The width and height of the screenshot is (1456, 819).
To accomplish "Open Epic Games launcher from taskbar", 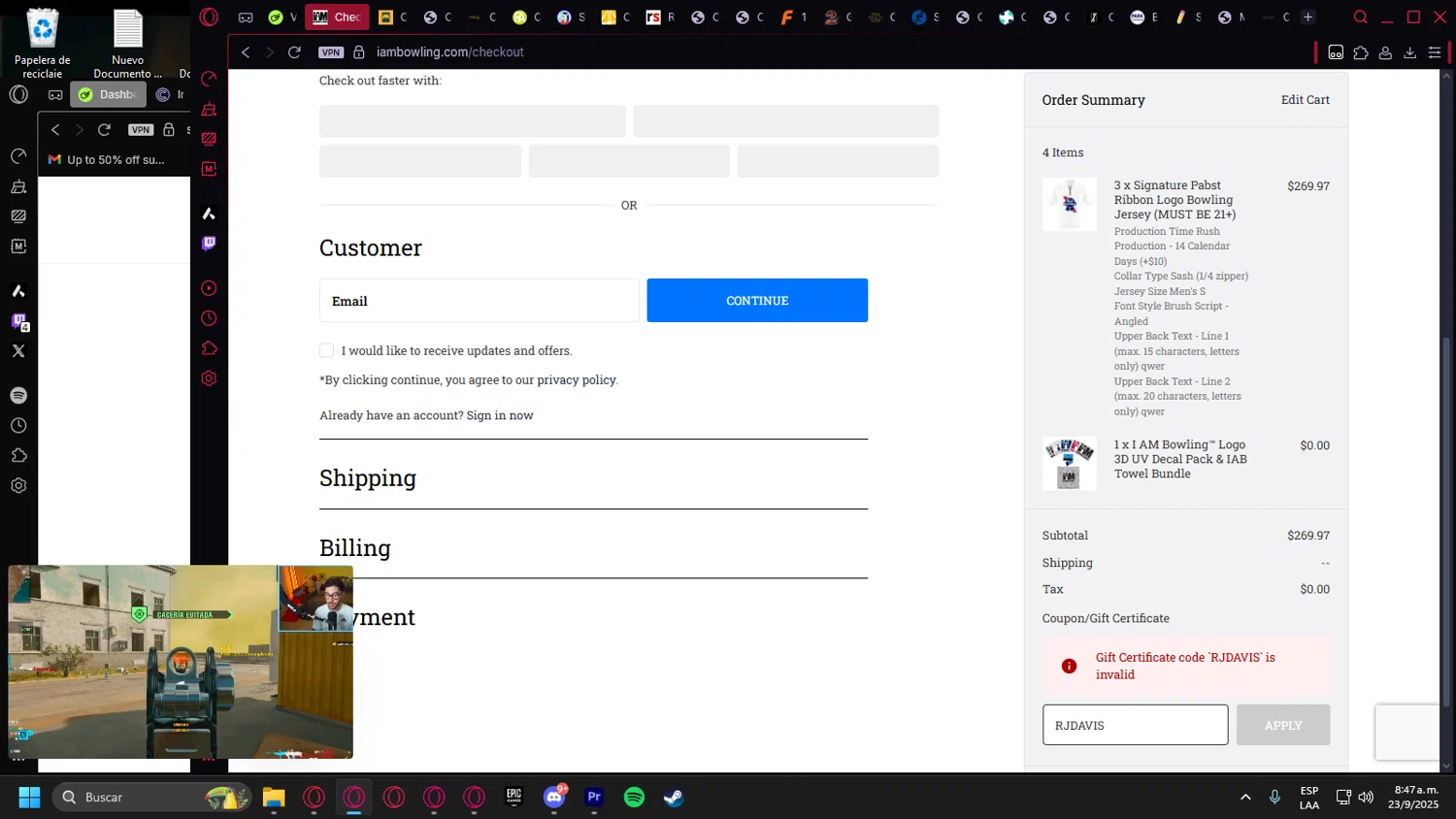I will (513, 798).
